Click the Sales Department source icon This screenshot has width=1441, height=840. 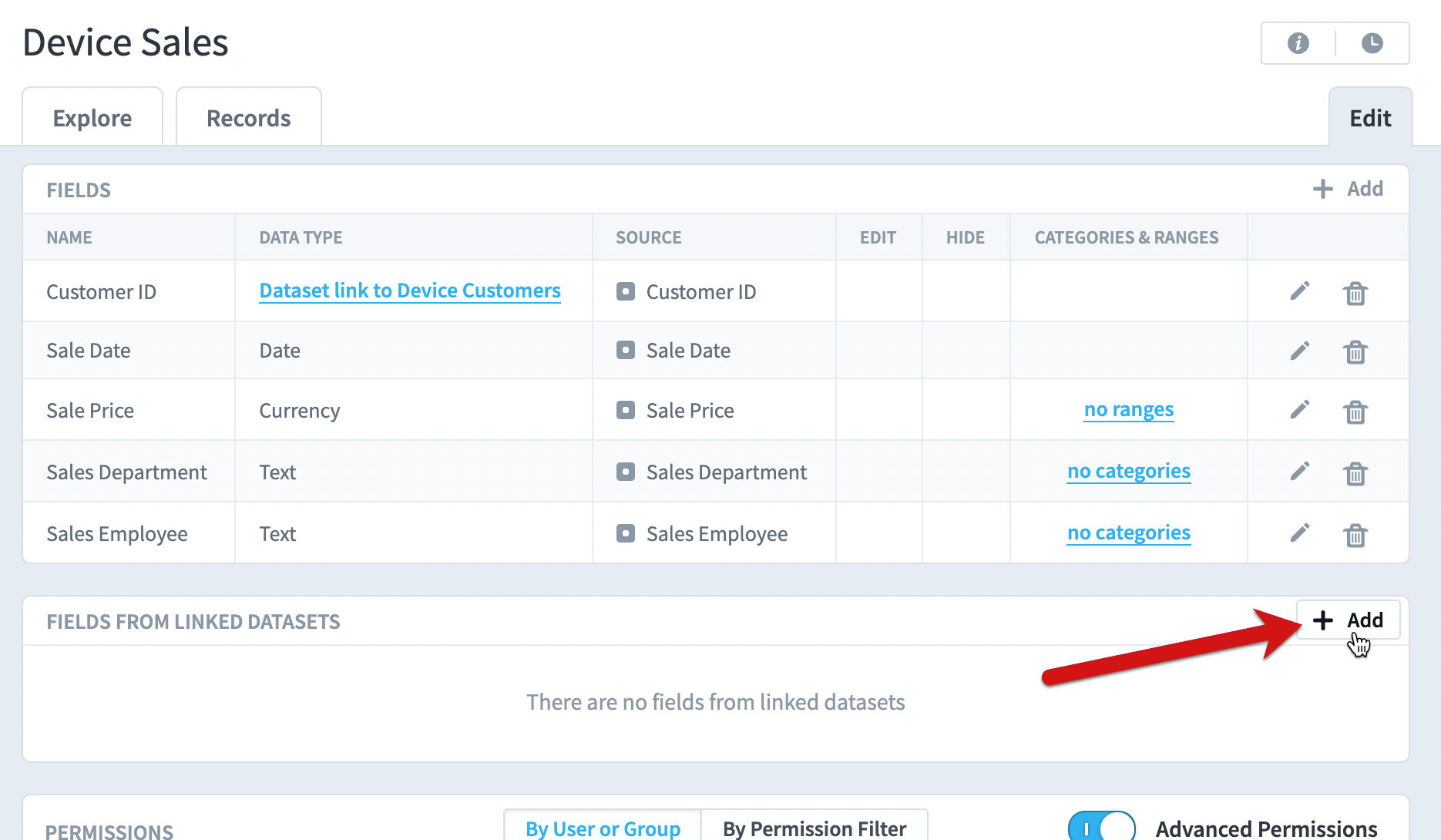(626, 472)
